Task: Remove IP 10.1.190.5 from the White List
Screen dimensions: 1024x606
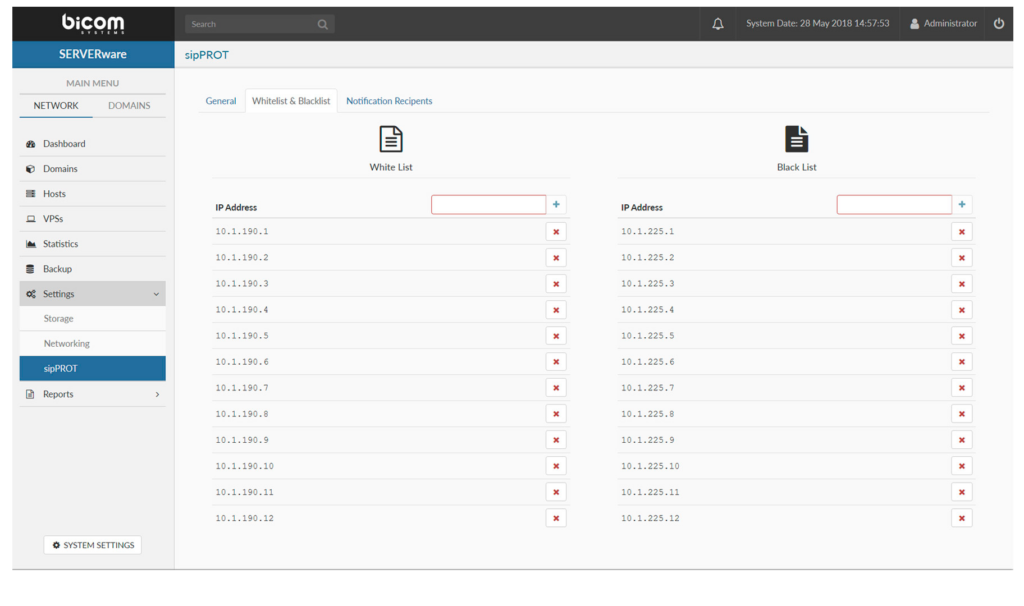Action: click(556, 335)
